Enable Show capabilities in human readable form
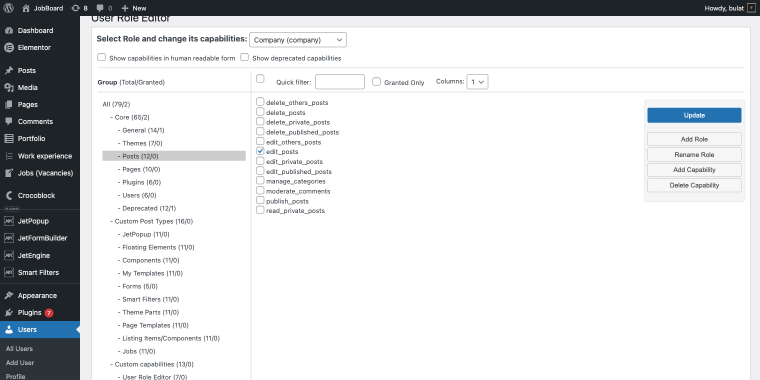Screen dimensions: 760x380 pyautogui.click(x=101, y=57)
